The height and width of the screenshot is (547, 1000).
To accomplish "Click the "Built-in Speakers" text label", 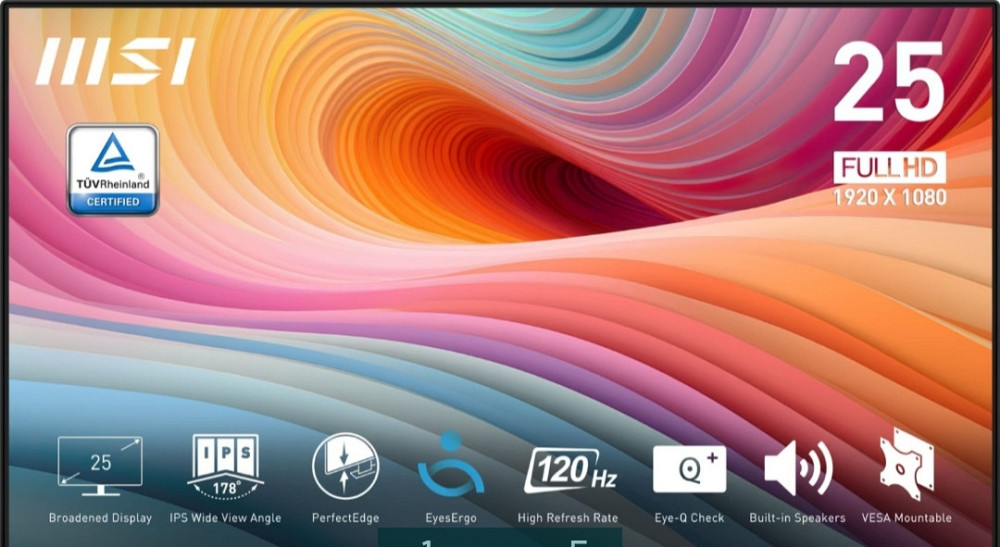I will point(797,518).
